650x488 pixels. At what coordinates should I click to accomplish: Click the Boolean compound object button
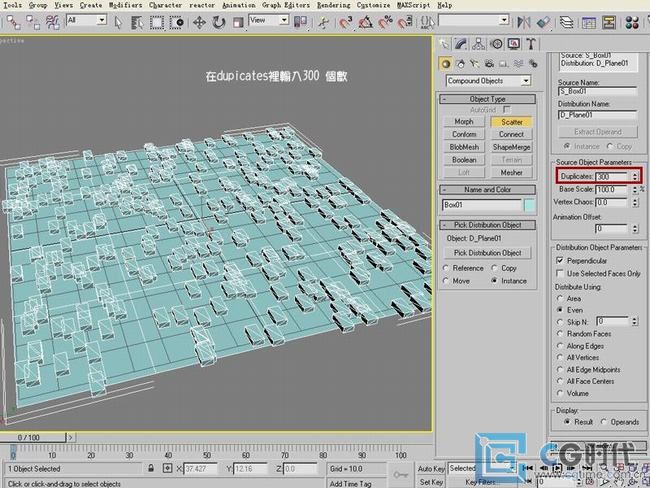click(464, 160)
